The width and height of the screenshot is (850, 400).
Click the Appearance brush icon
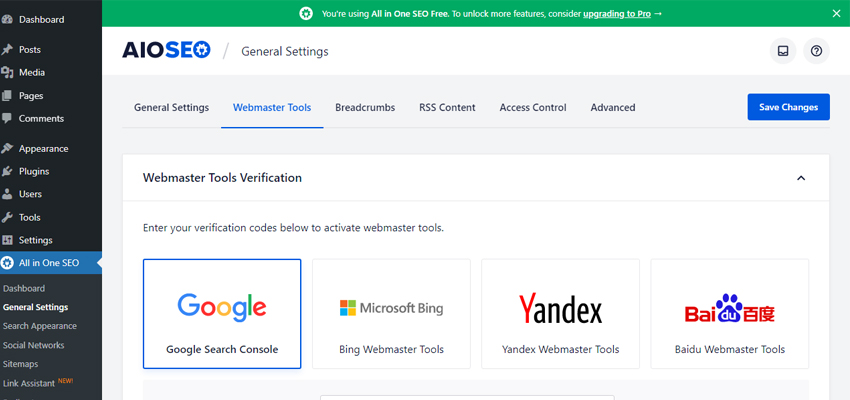tap(8, 148)
